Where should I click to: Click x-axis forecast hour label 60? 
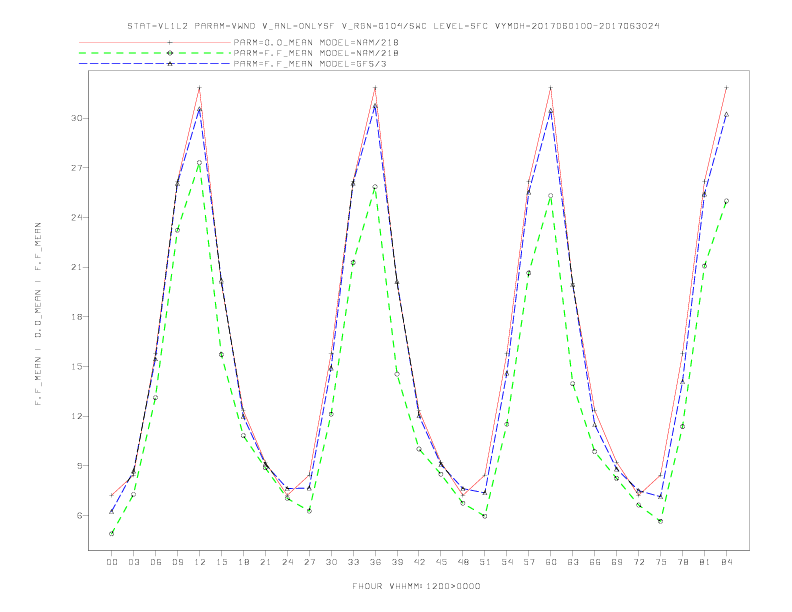click(551, 562)
